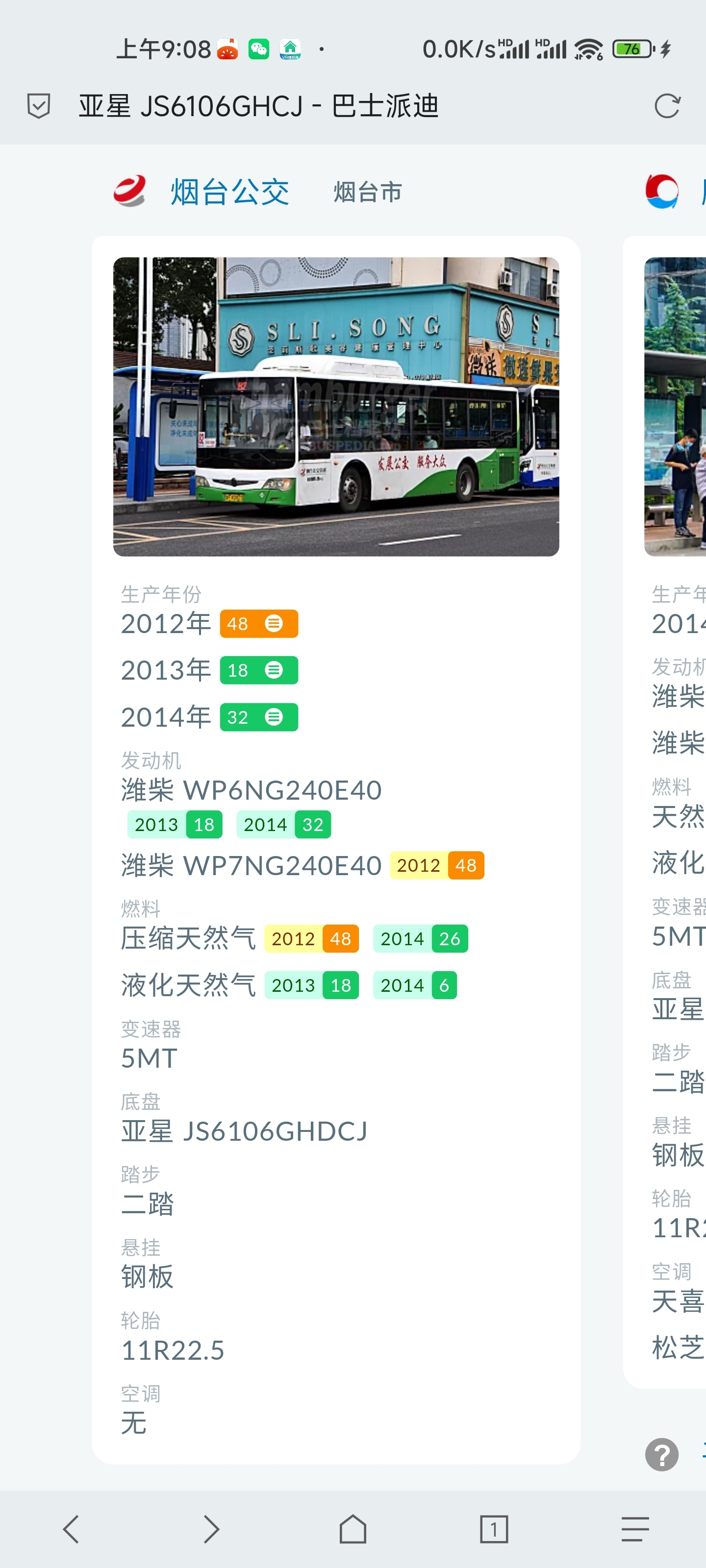Open the 烟台市 city link
Image resolution: width=706 pixels, height=1568 pixels.
(367, 193)
